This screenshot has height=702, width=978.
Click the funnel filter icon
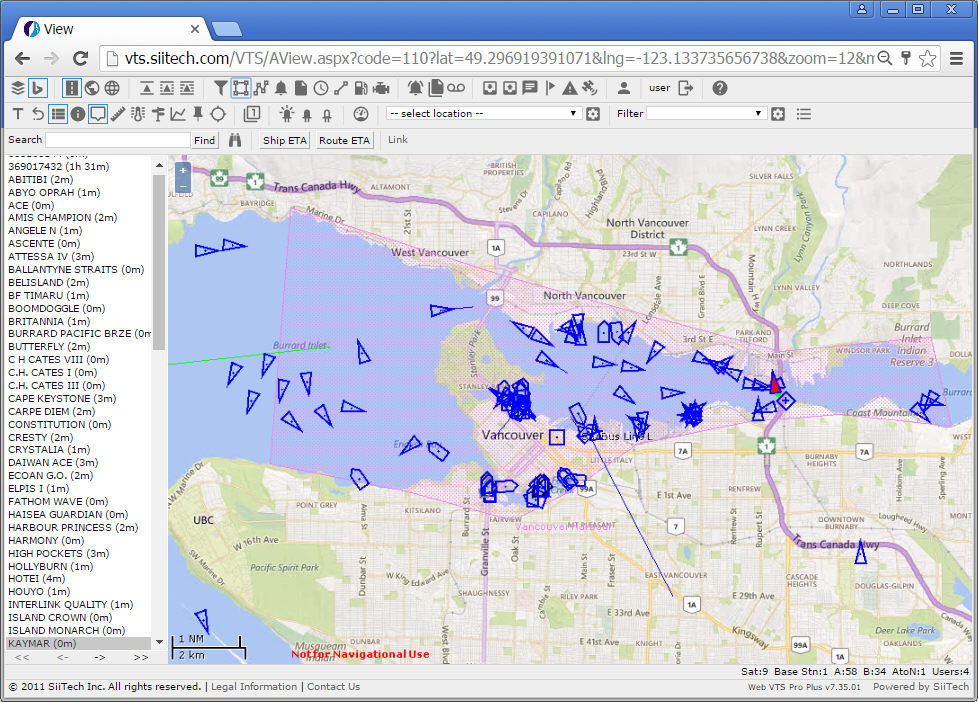(x=221, y=88)
